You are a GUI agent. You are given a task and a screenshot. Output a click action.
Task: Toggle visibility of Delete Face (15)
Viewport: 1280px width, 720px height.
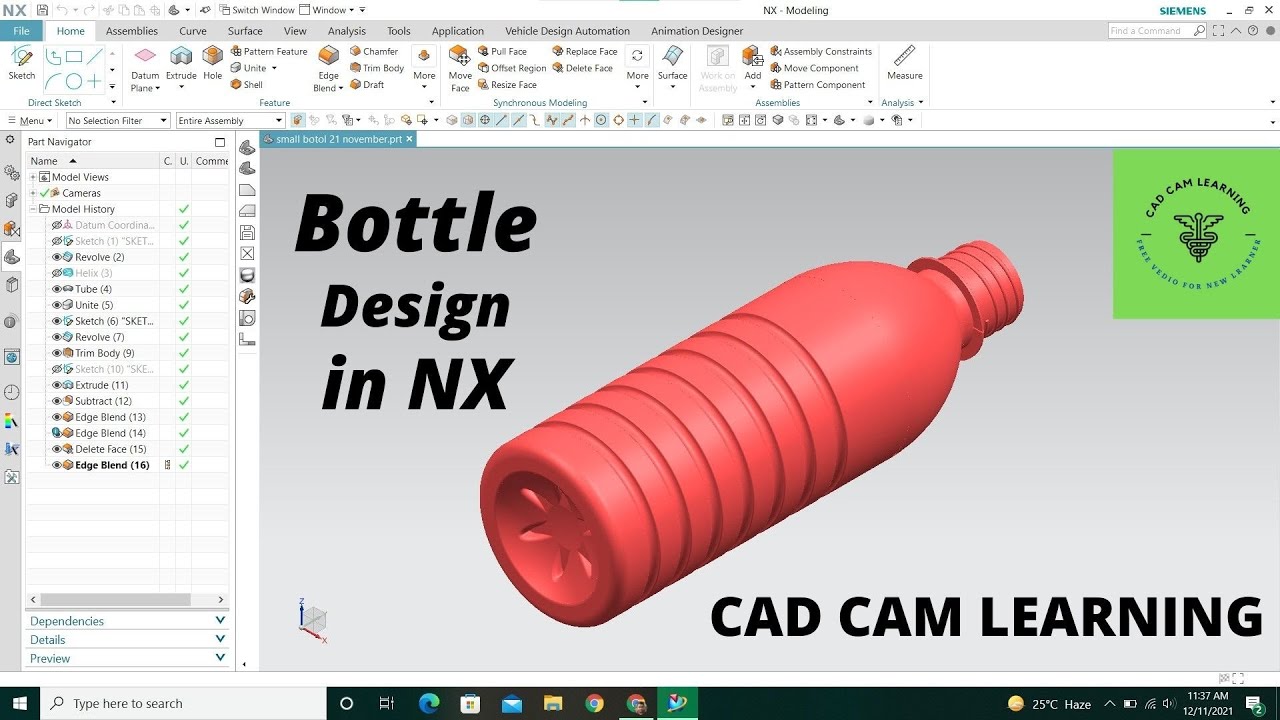click(57, 449)
